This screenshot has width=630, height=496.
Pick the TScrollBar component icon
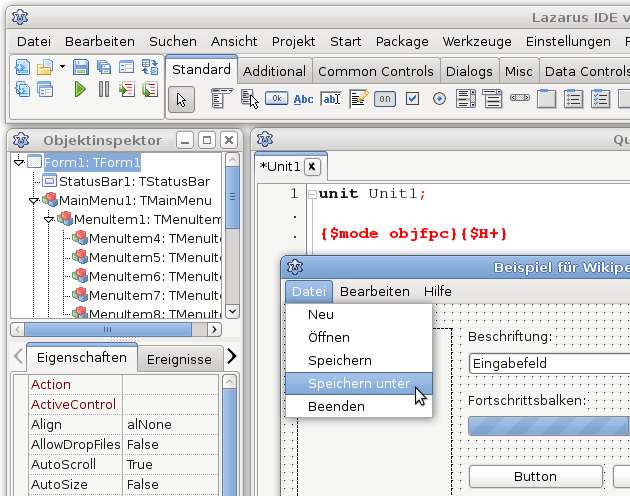(x=520, y=98)
